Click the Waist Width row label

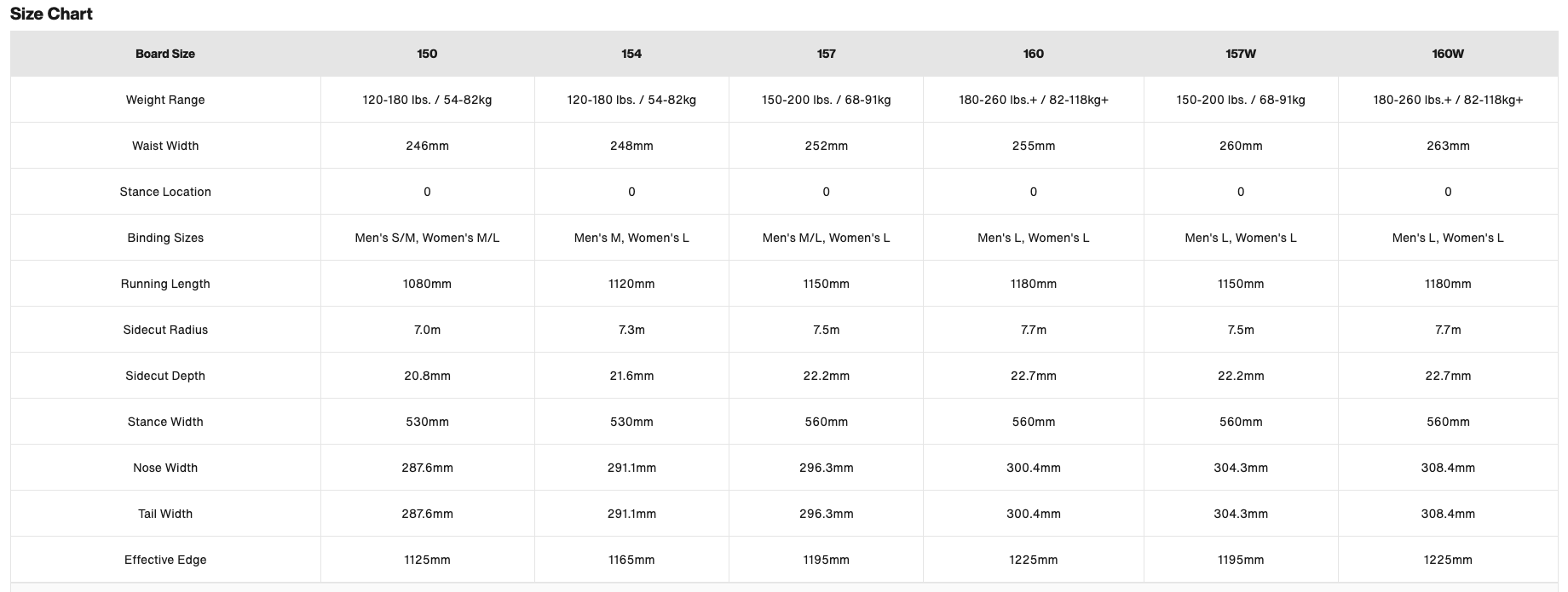[165, 146]
